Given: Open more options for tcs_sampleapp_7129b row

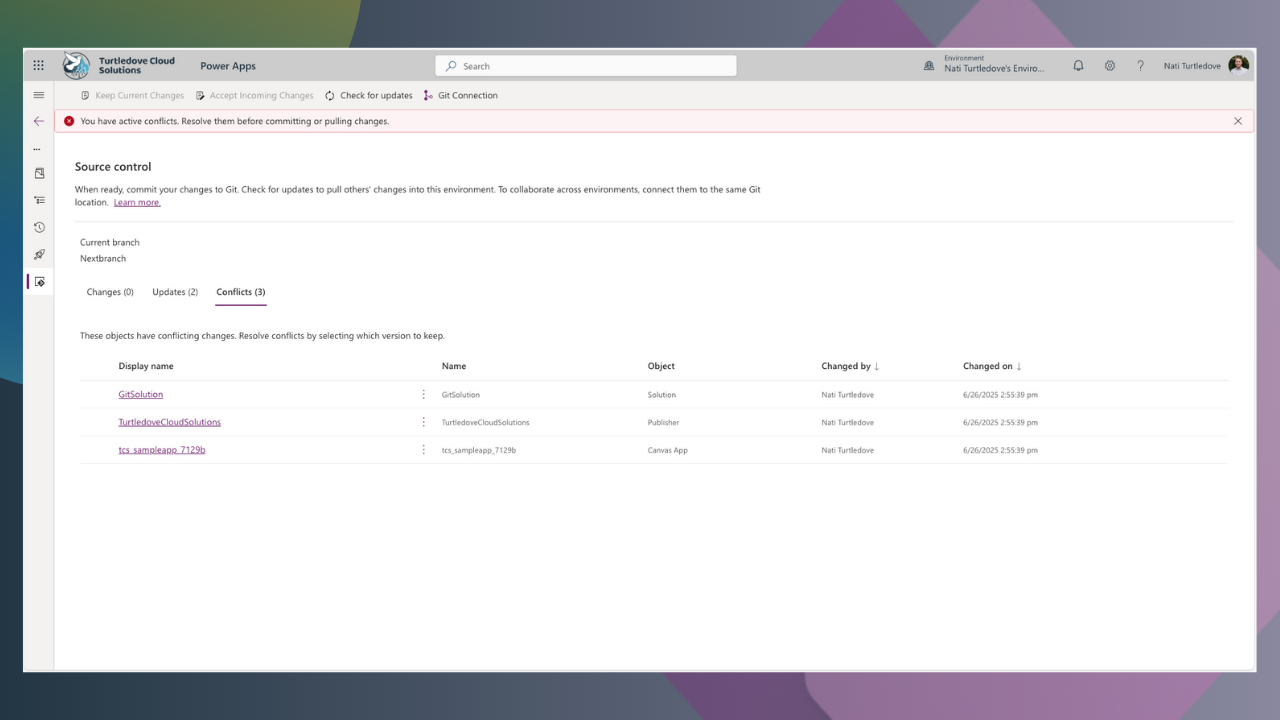Looking at the screenshot, I should click(424, 450).
